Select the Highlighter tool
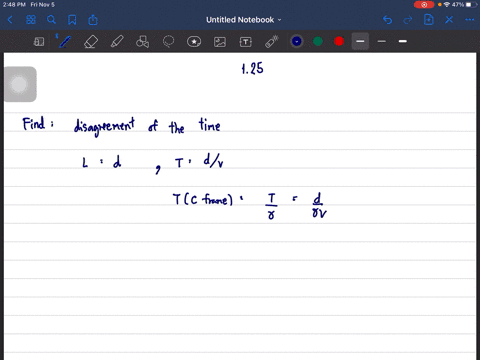The height and width of the screenshot is (360, 480). click(x=117, y=42)
